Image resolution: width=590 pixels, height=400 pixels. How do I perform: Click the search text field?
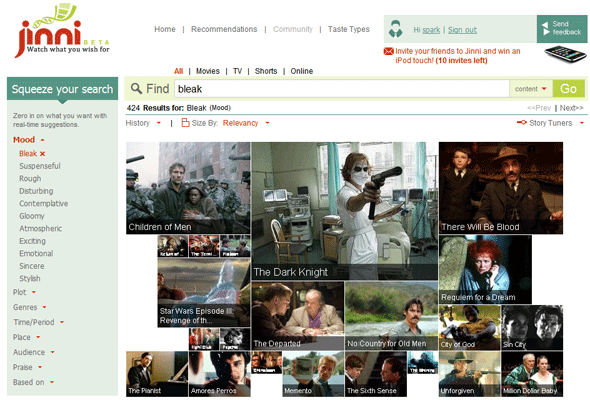coord(342,89)
